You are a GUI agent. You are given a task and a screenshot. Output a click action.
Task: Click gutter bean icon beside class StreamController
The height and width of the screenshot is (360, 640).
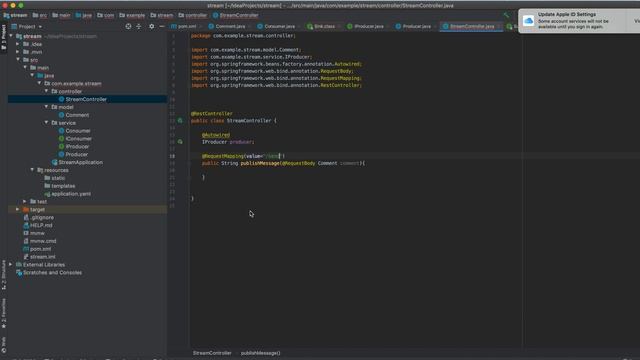point(180,120)
